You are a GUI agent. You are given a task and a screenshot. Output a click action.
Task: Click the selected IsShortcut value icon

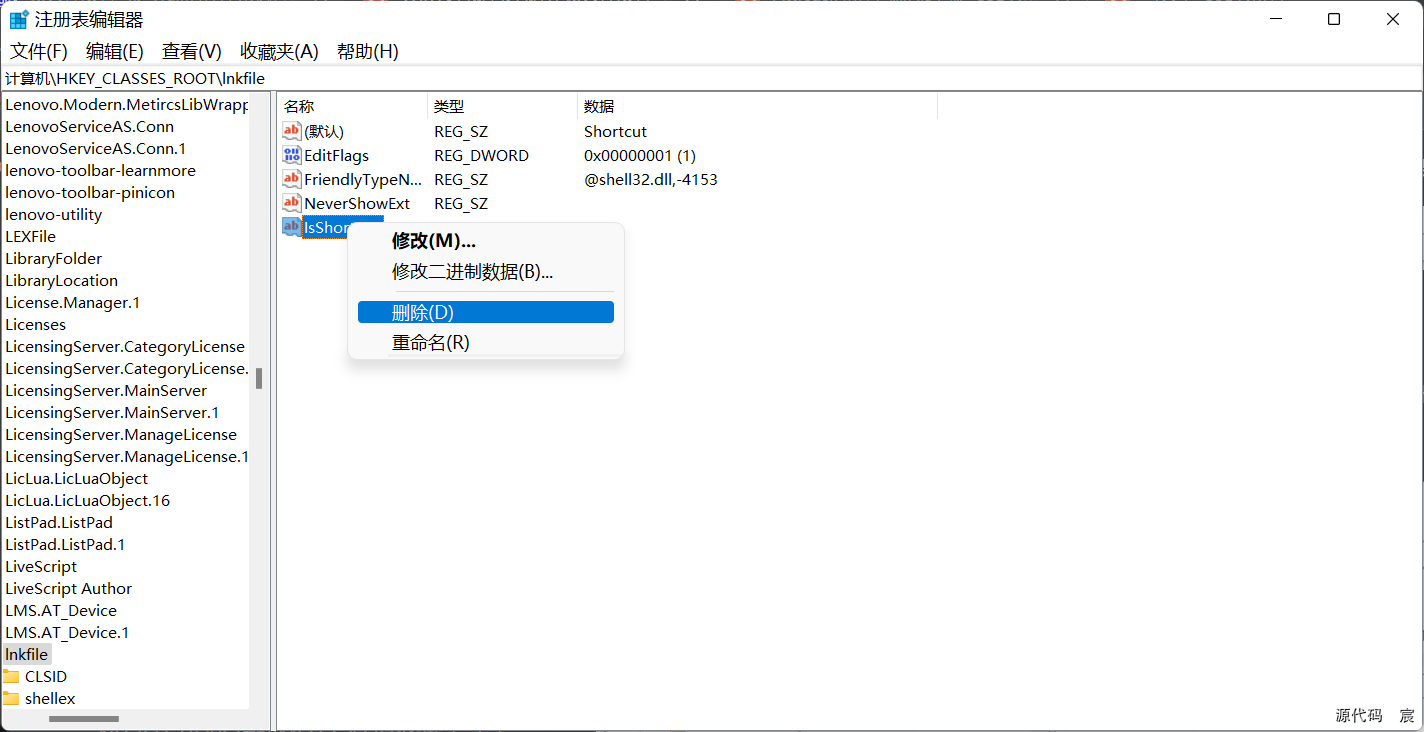[291, 227]
